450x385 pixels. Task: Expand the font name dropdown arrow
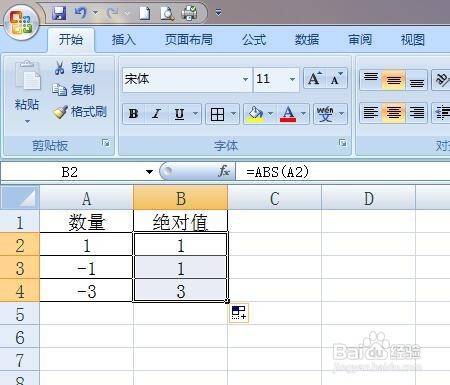click(x=246, y=79)
